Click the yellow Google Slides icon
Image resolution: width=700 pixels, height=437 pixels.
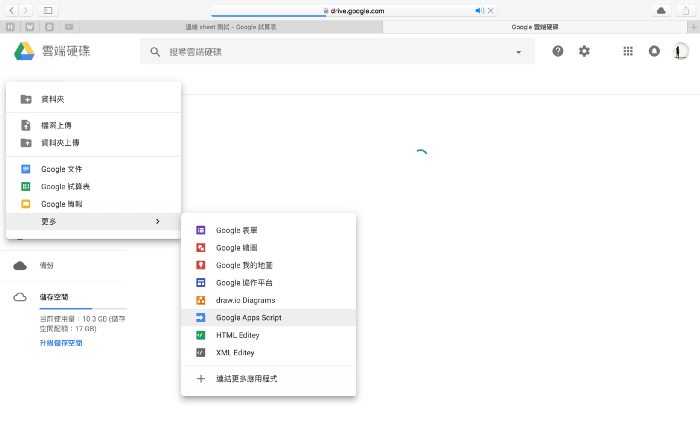[26, 204]
